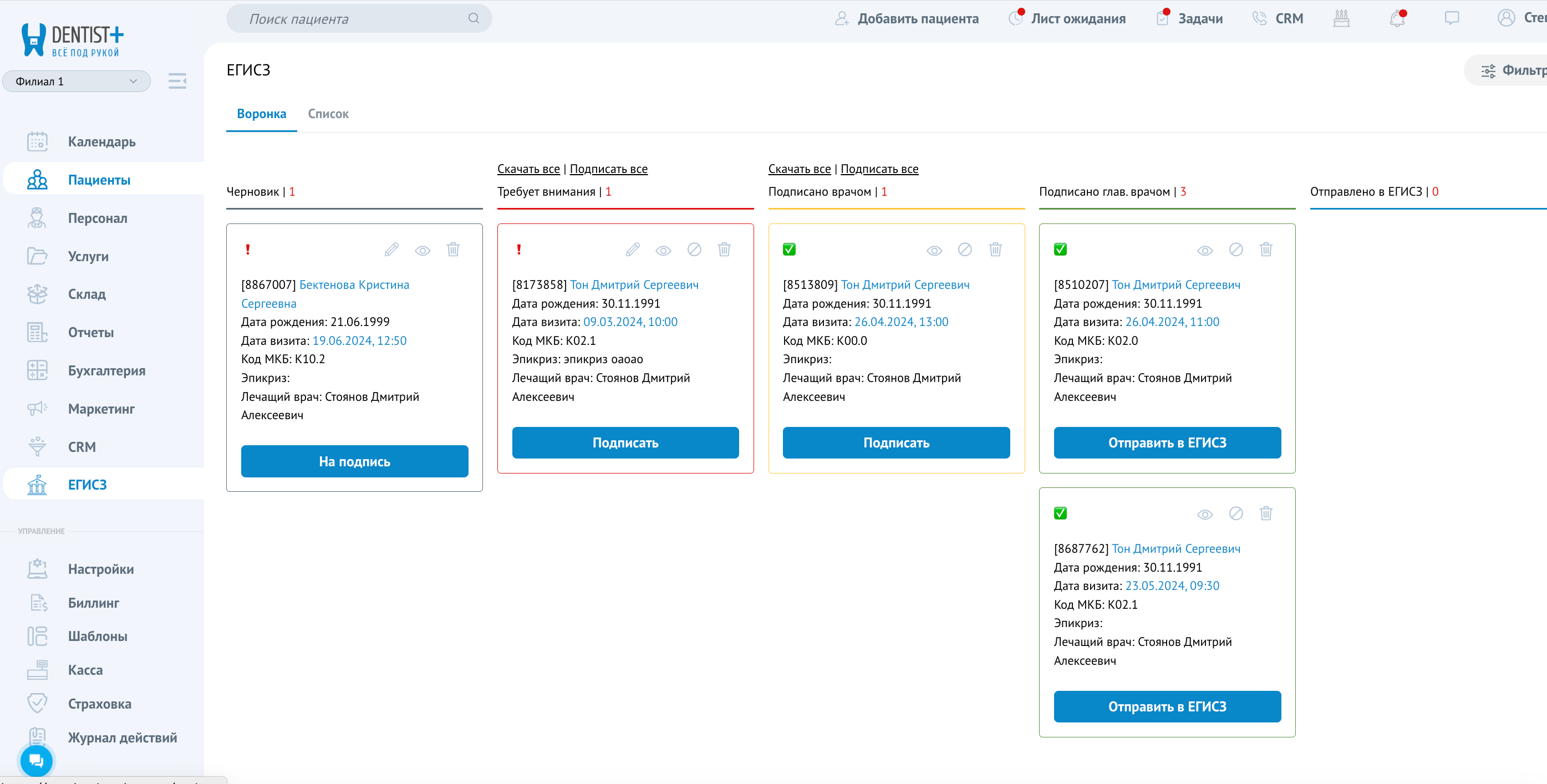
Task: Reject card 8173858 with the cancel icon
Action: [x=694, y=249]
